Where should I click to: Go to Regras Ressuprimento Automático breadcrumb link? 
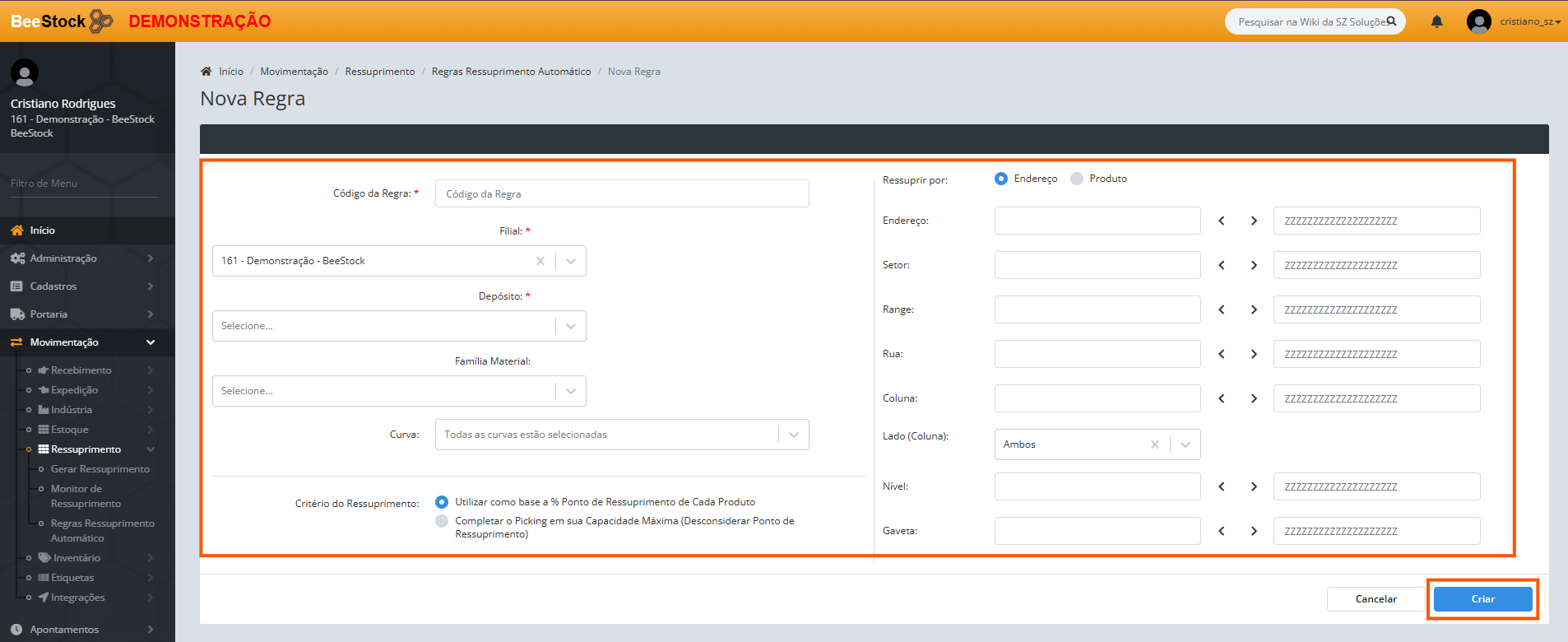click(x=511, y=72)
